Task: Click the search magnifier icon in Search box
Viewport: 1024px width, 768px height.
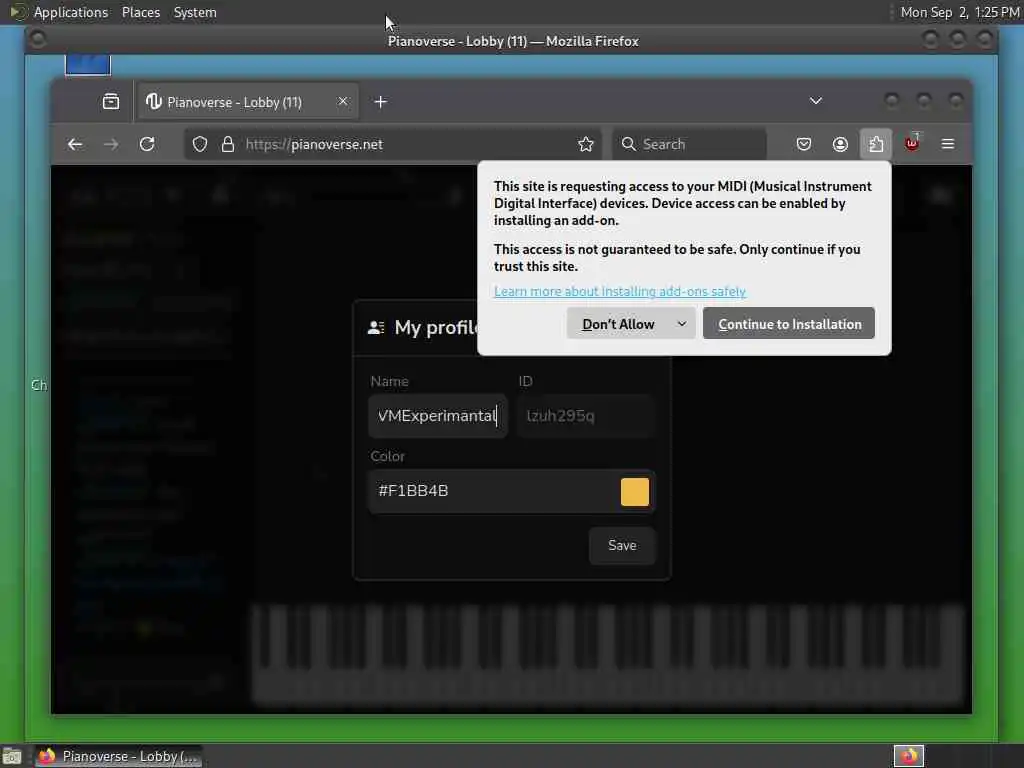Action: pos(629,144)
